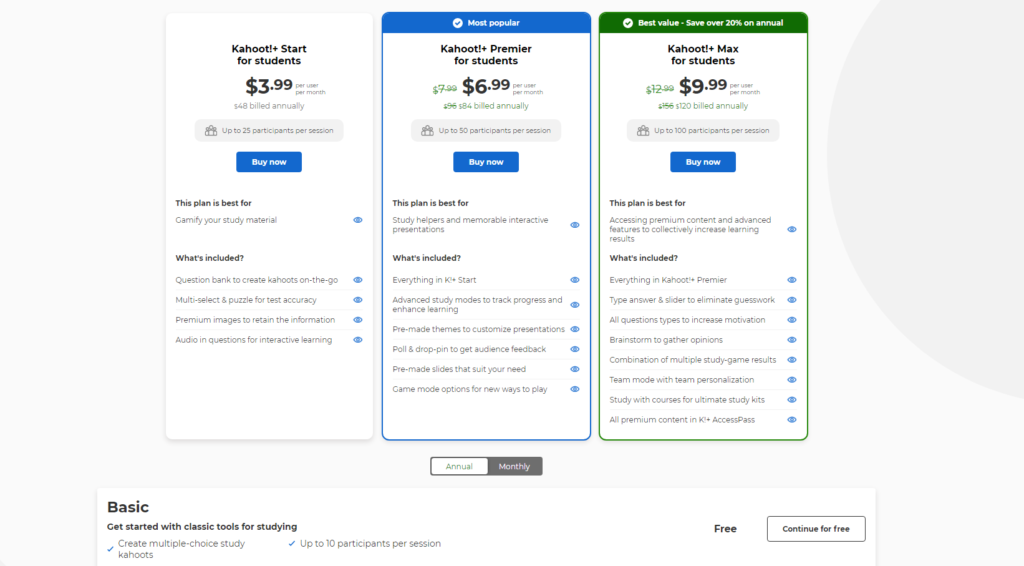Click the Most popular banner checkmark
Viewport: 1024px width, 566px height.
[x=458, y=23]
